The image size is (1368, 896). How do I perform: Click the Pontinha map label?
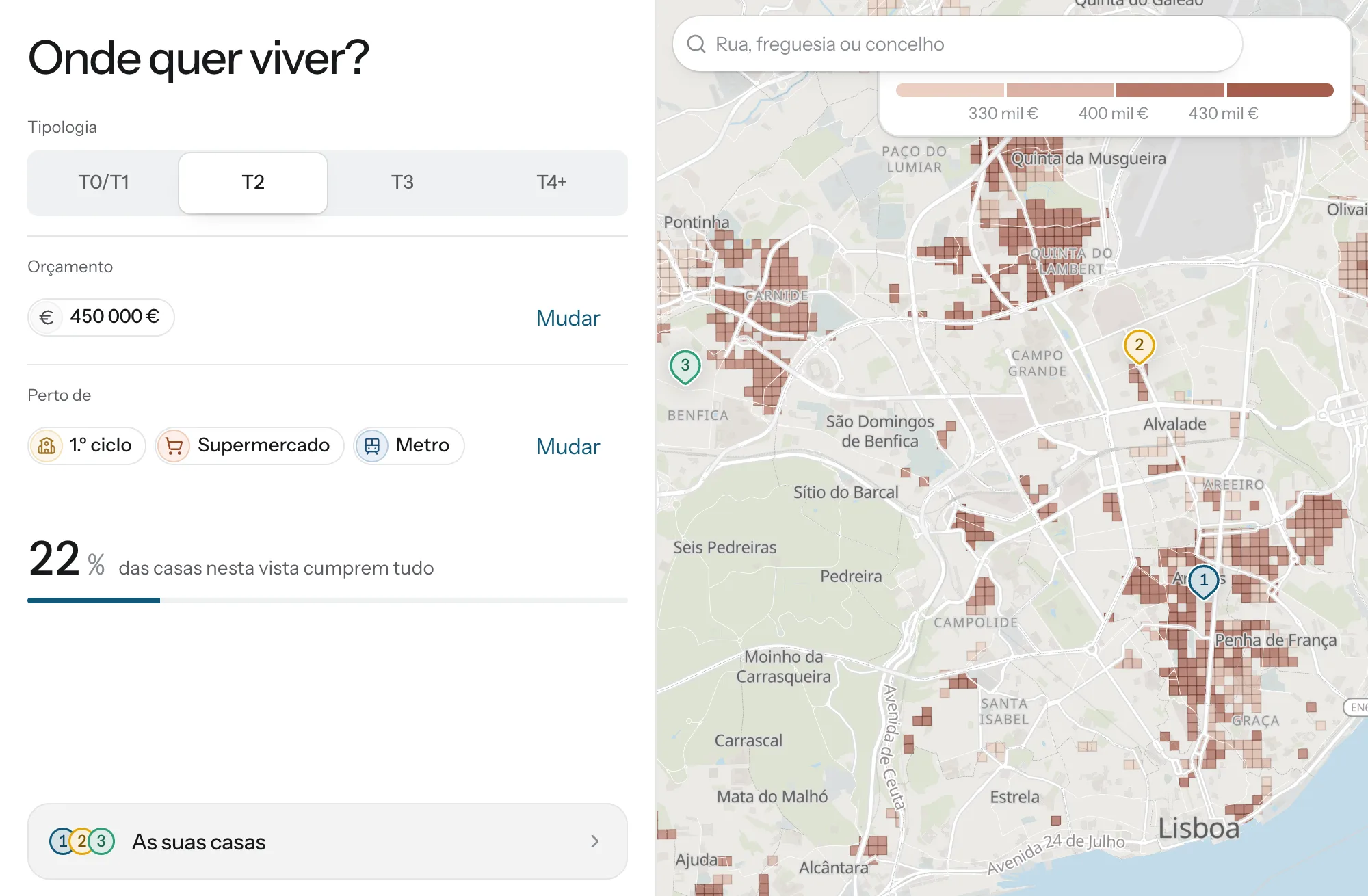696,222
